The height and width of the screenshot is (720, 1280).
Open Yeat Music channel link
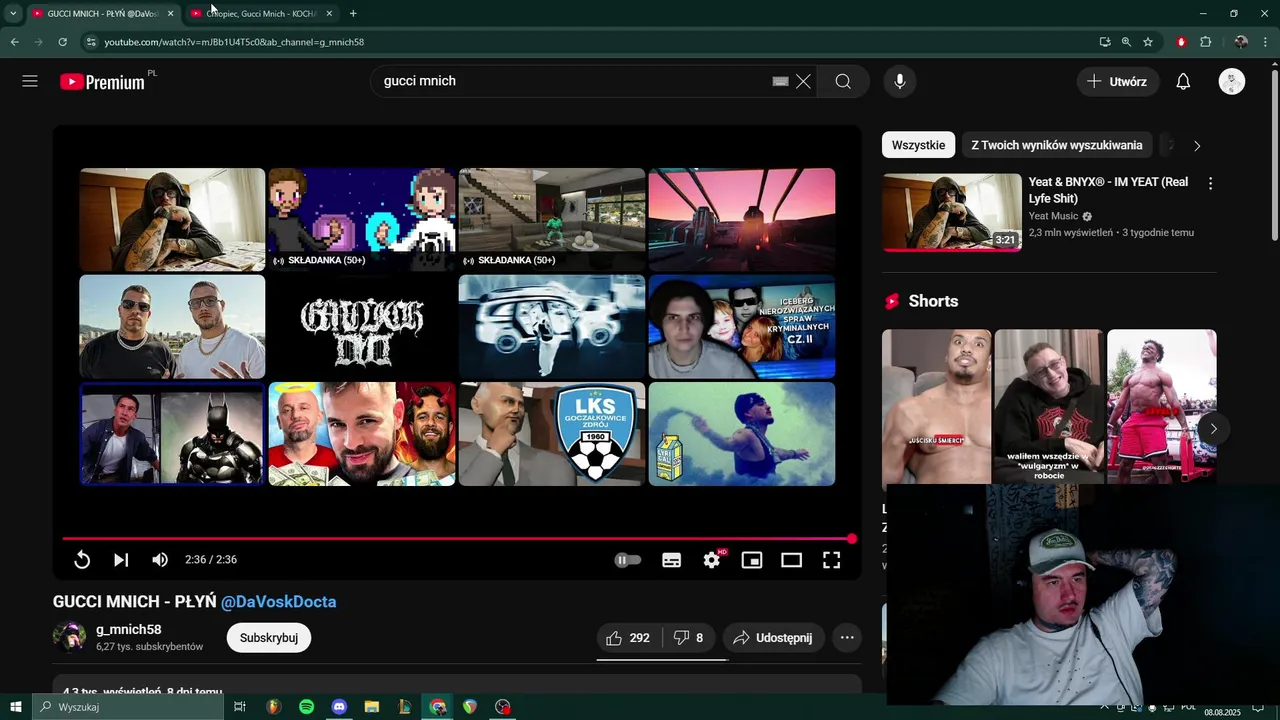(1053, 216)
